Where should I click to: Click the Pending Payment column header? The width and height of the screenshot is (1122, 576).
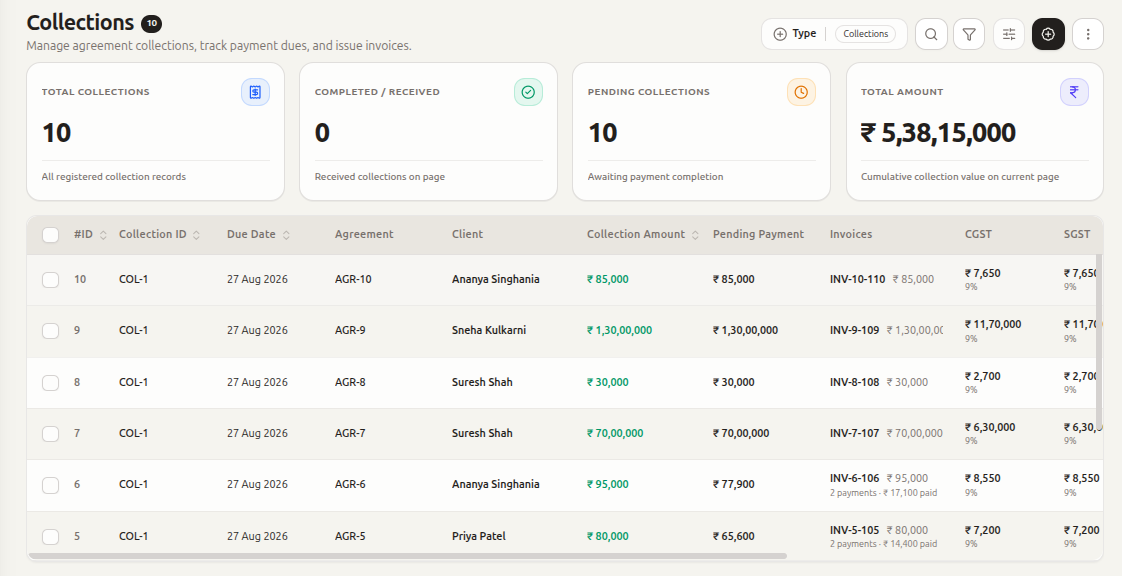[758, 234]
